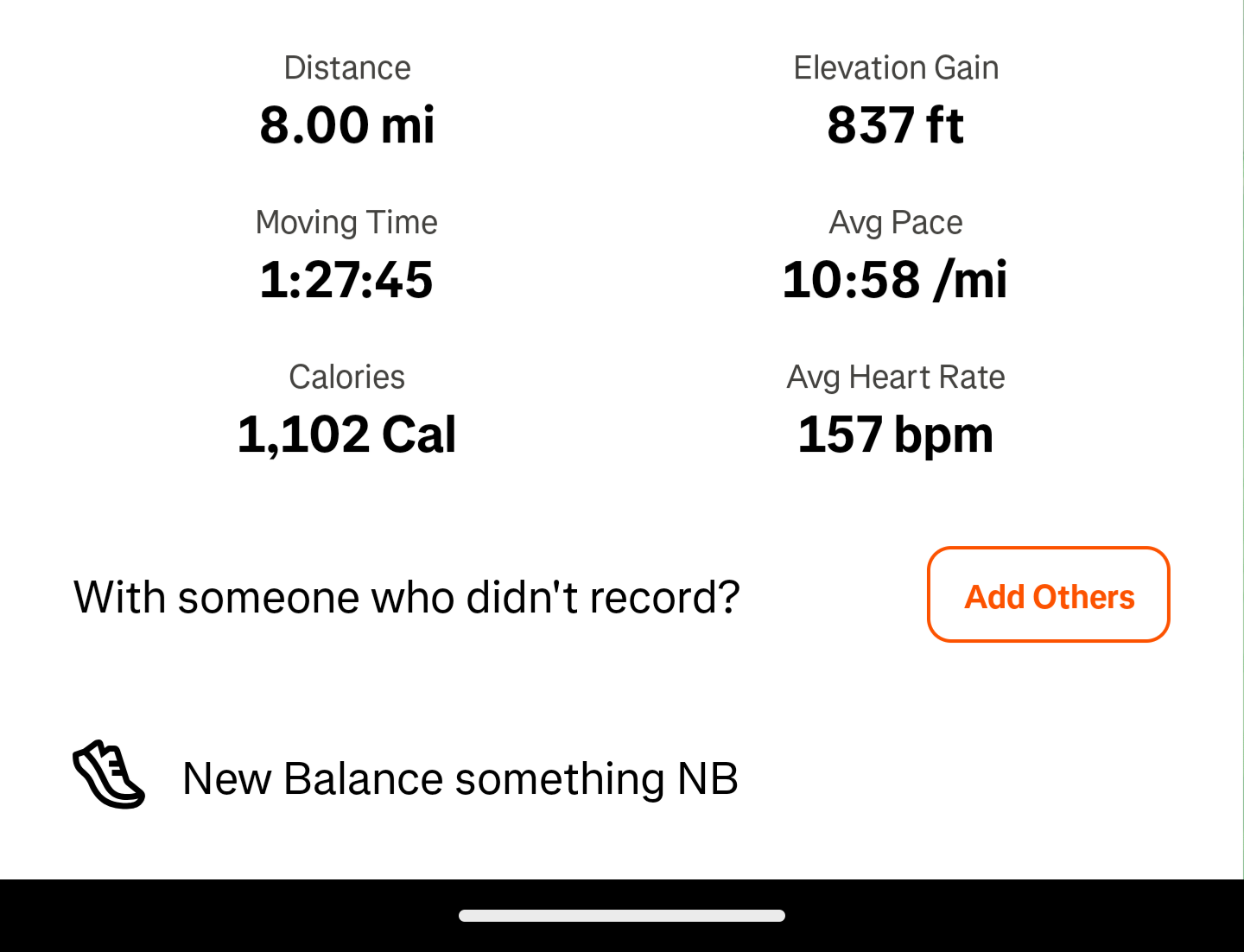Tap the 837 ft elevation value
The height and width of the screenshot is (952, 1244).
pyautogui.click(x=896, y=124)
